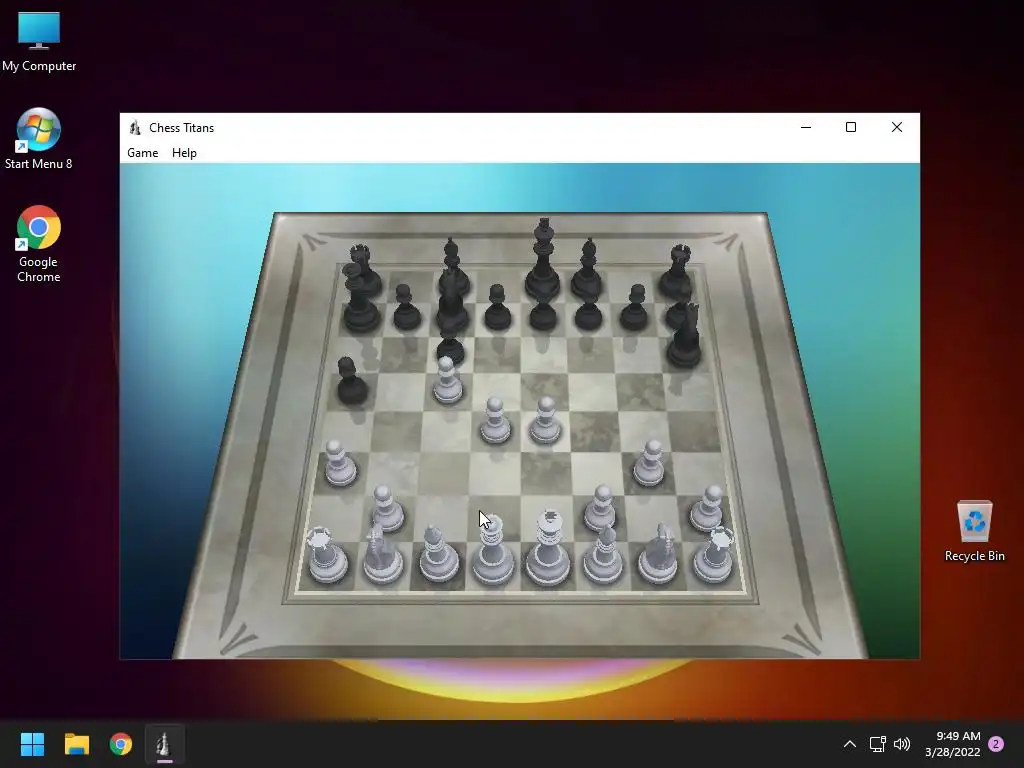Open the volume control tray icon
Image resolution: width=1024 pixels, height=768 pixels.
pos(902,744)
